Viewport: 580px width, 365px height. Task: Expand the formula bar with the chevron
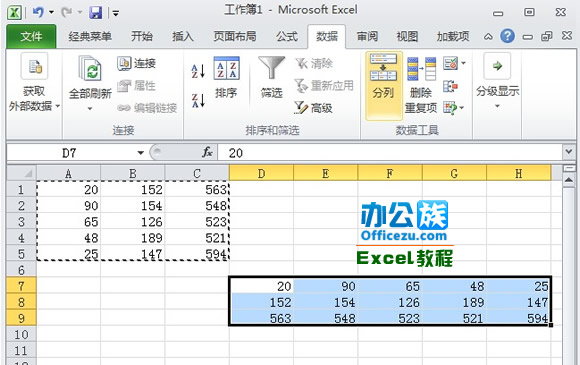point(568,152)
